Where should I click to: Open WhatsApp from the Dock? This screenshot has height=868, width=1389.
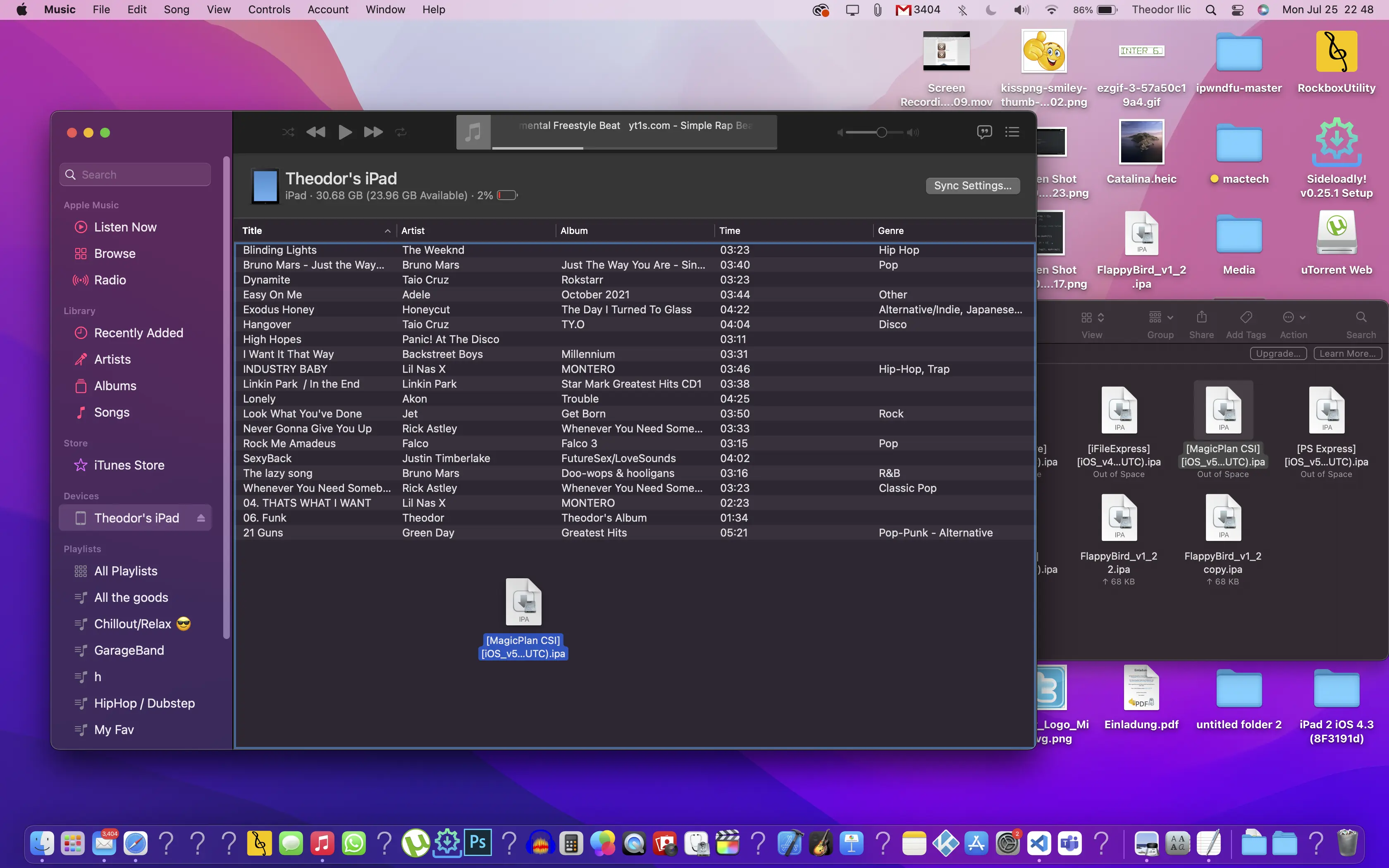click(x=353, y=843)
